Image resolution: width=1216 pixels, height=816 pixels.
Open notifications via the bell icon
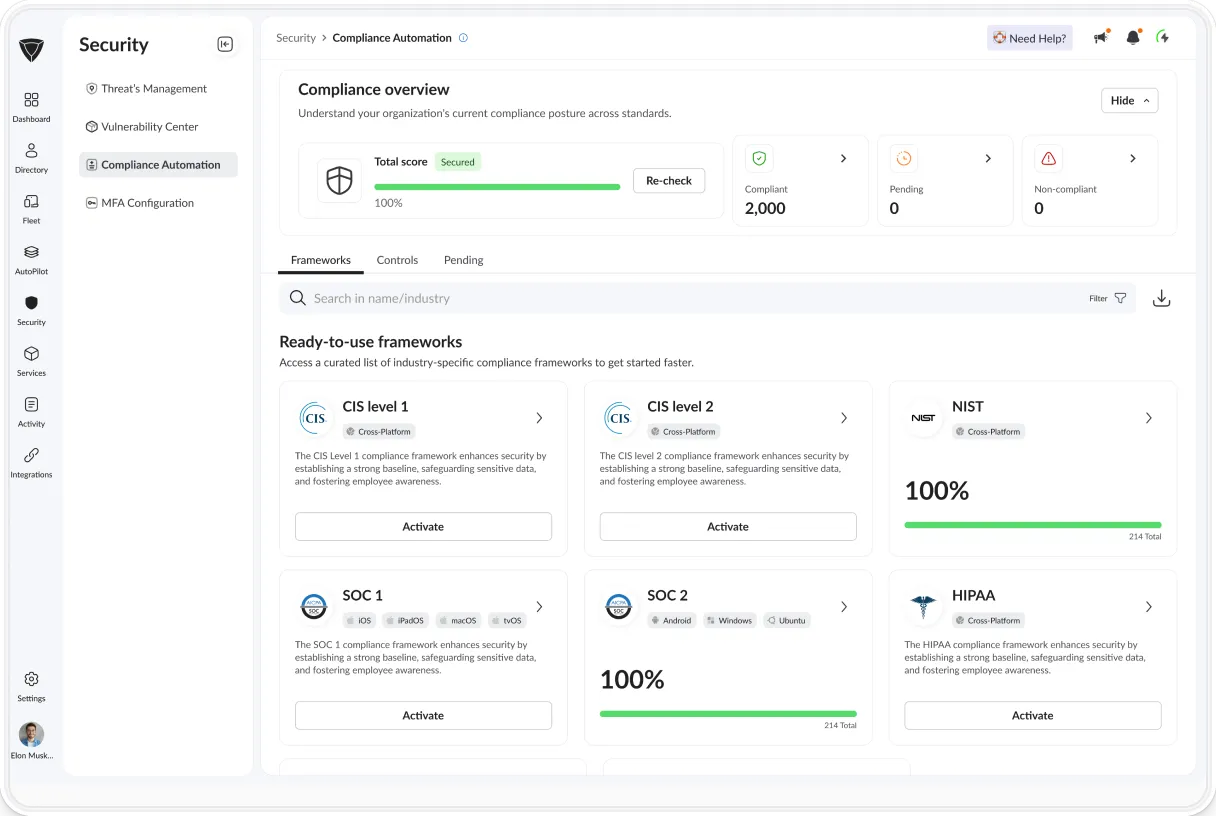click(1133, 36)
